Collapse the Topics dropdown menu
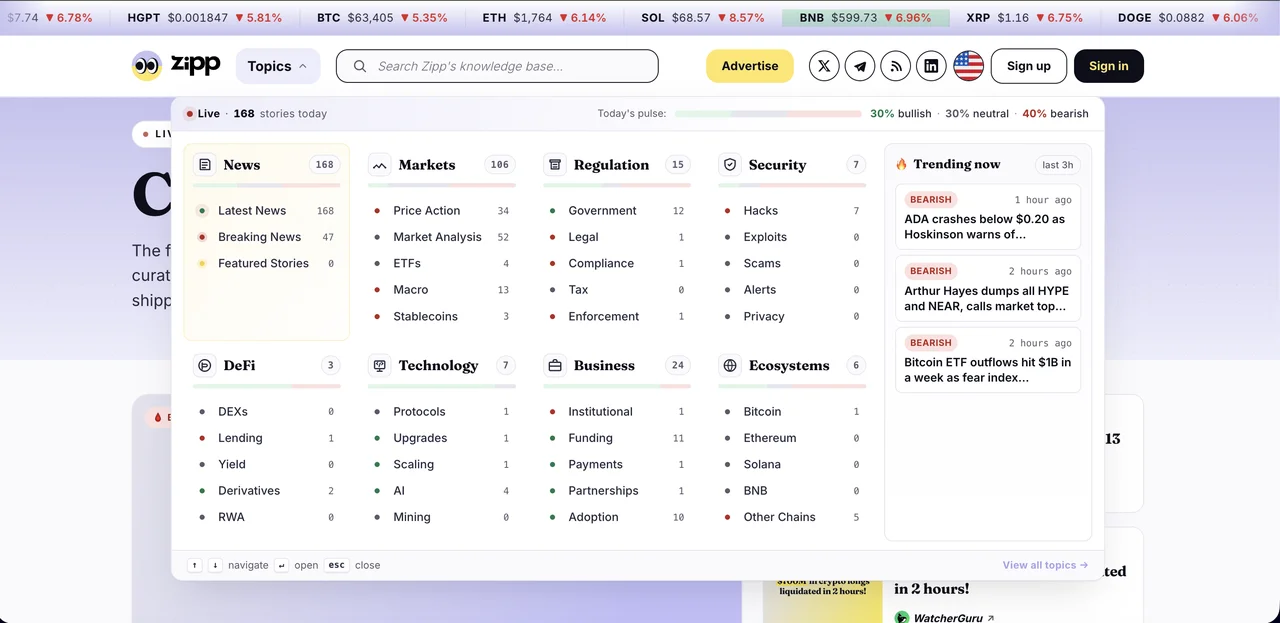The image size is (1280, 623). [278, 66]
